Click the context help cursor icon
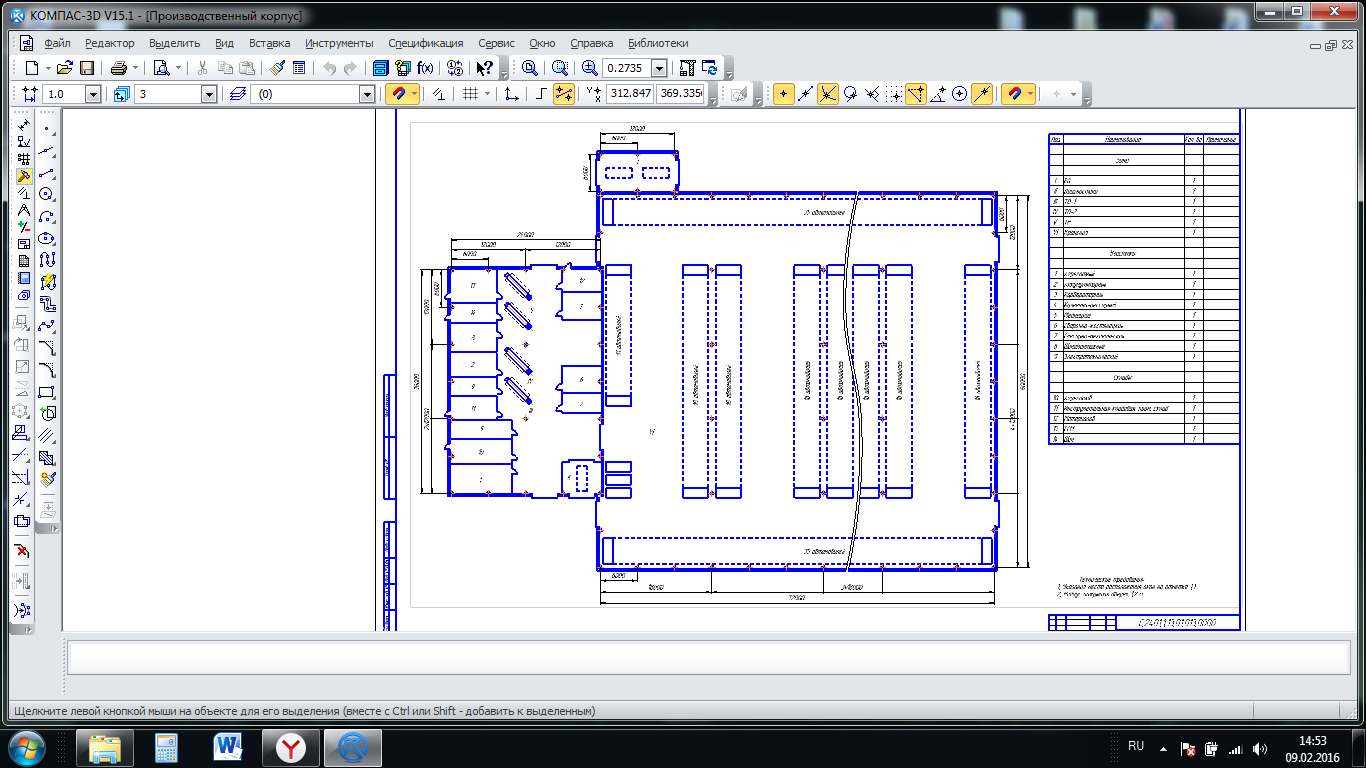The height and width of the screenshot is (768, 1366). [x=484, y=68]
